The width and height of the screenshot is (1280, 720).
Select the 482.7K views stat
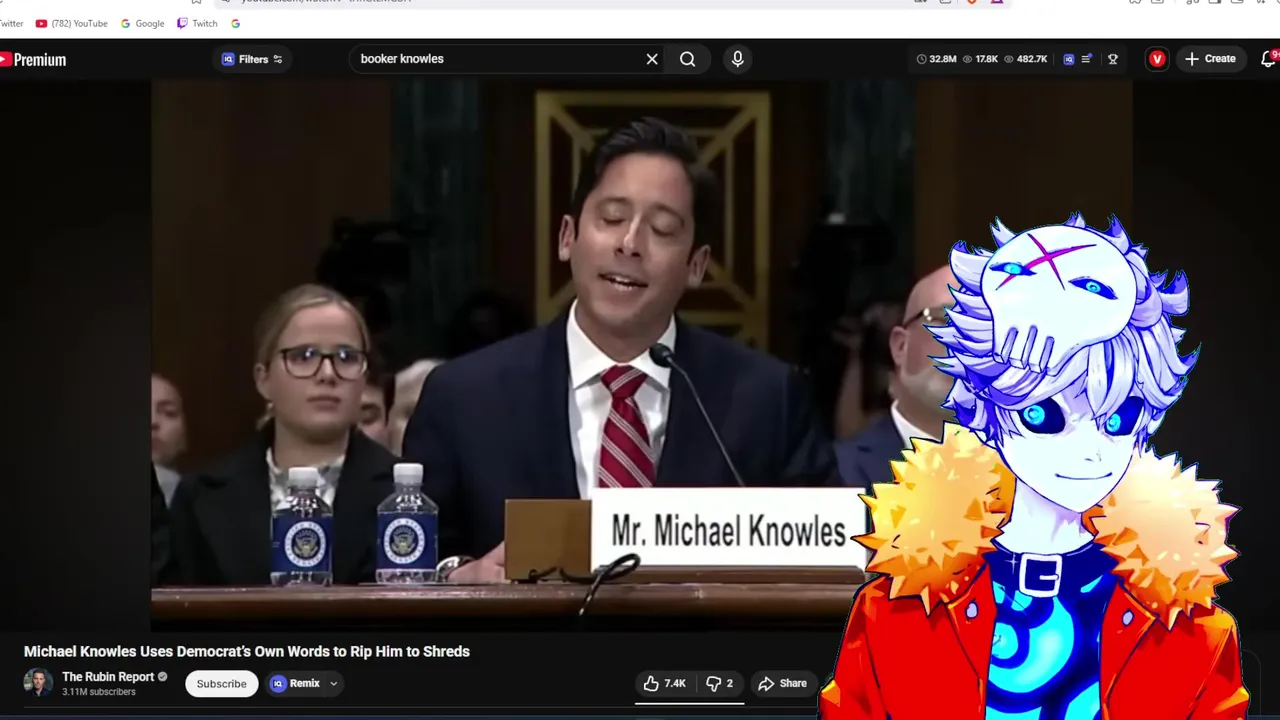pos(1025,59)
